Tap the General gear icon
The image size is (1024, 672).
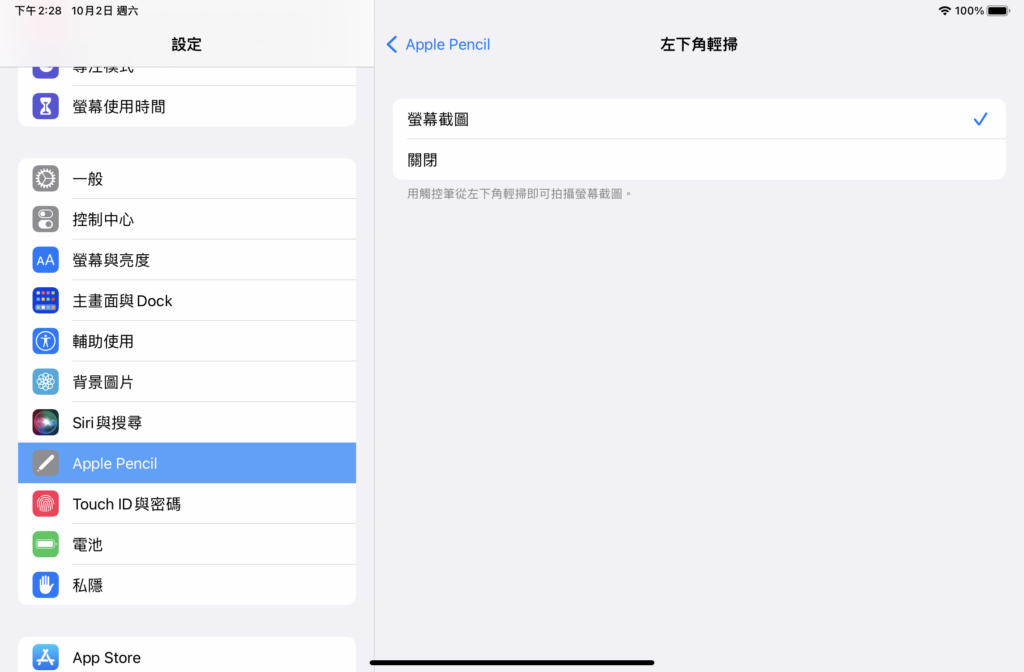coord(46,178)
